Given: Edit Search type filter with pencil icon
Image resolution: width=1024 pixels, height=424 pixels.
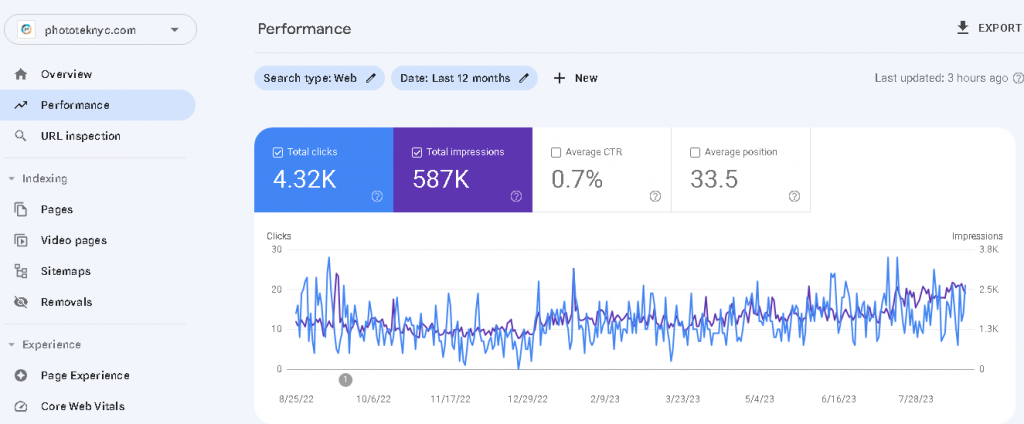Looking at the screenshot, I should (x=370, y=78).
